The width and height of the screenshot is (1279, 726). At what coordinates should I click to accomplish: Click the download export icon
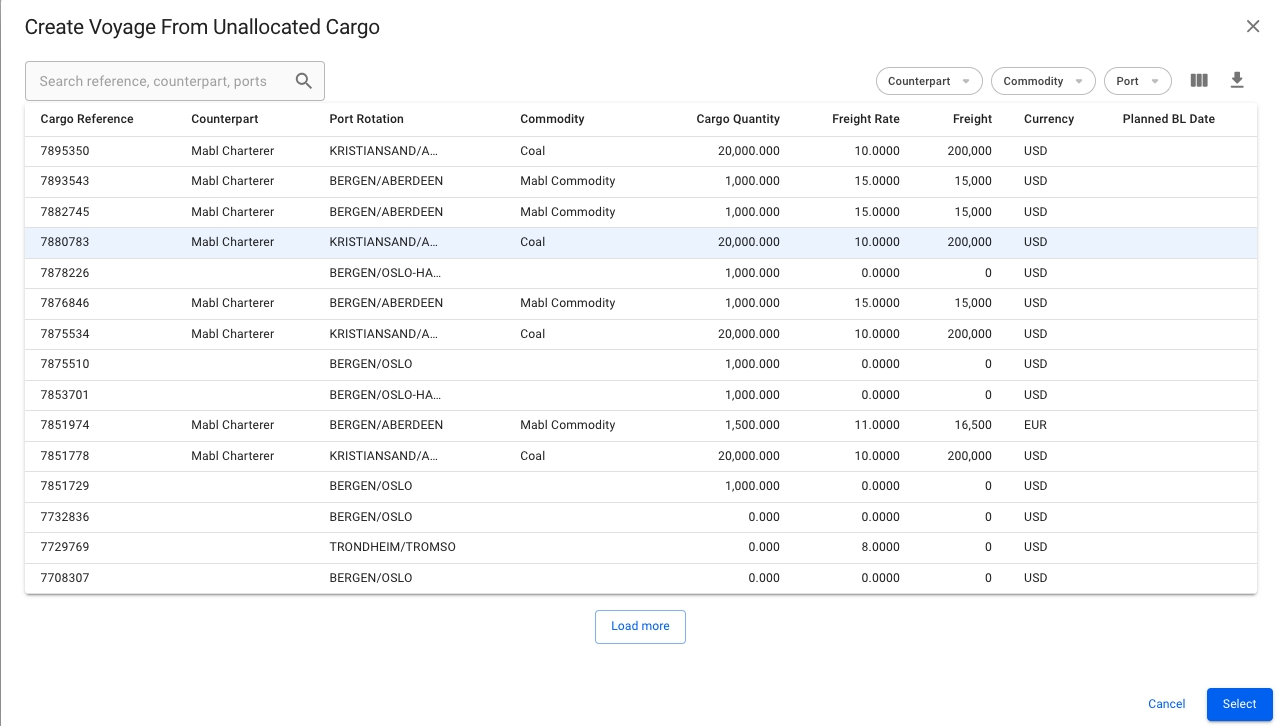[x=1237, y=81]
